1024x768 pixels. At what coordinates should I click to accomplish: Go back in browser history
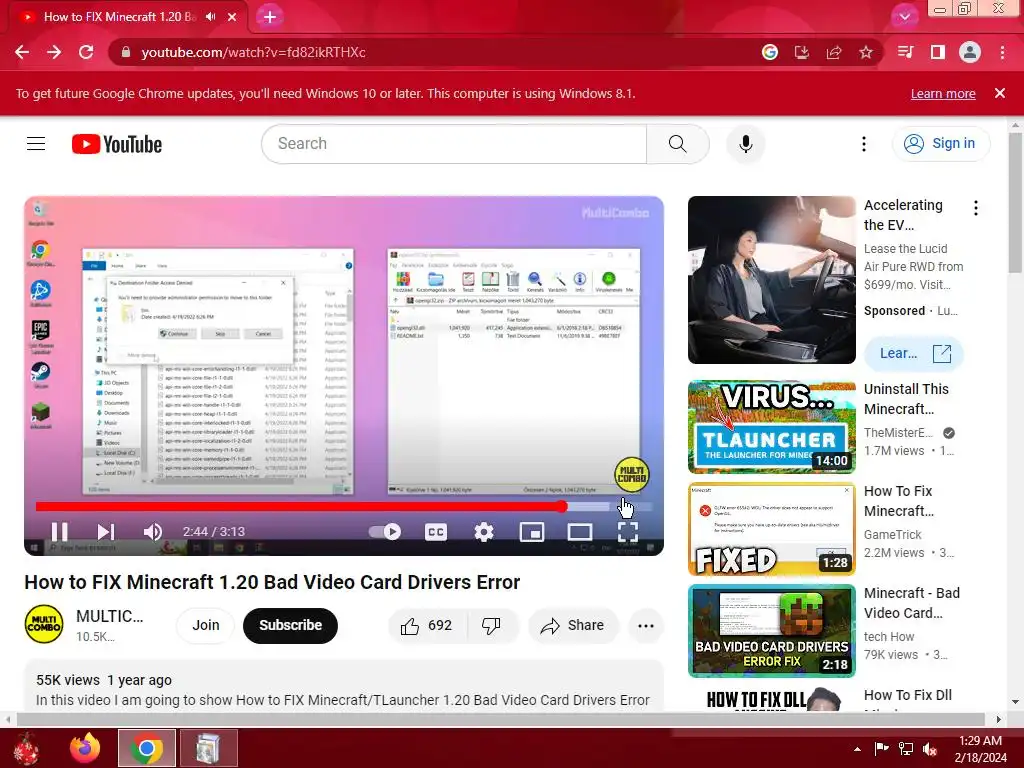tap(22, 52)
